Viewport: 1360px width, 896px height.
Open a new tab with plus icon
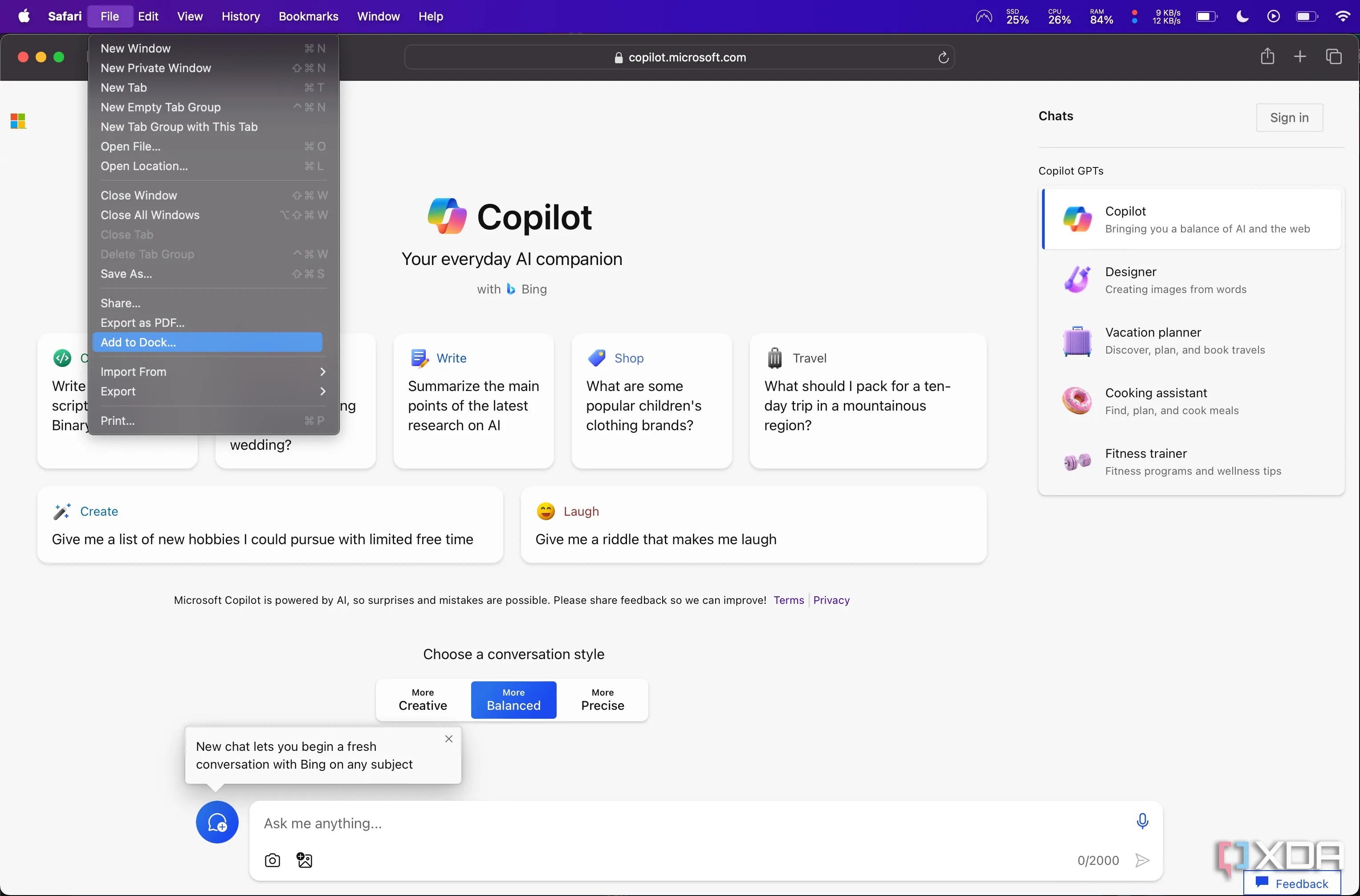(1300, 57)
